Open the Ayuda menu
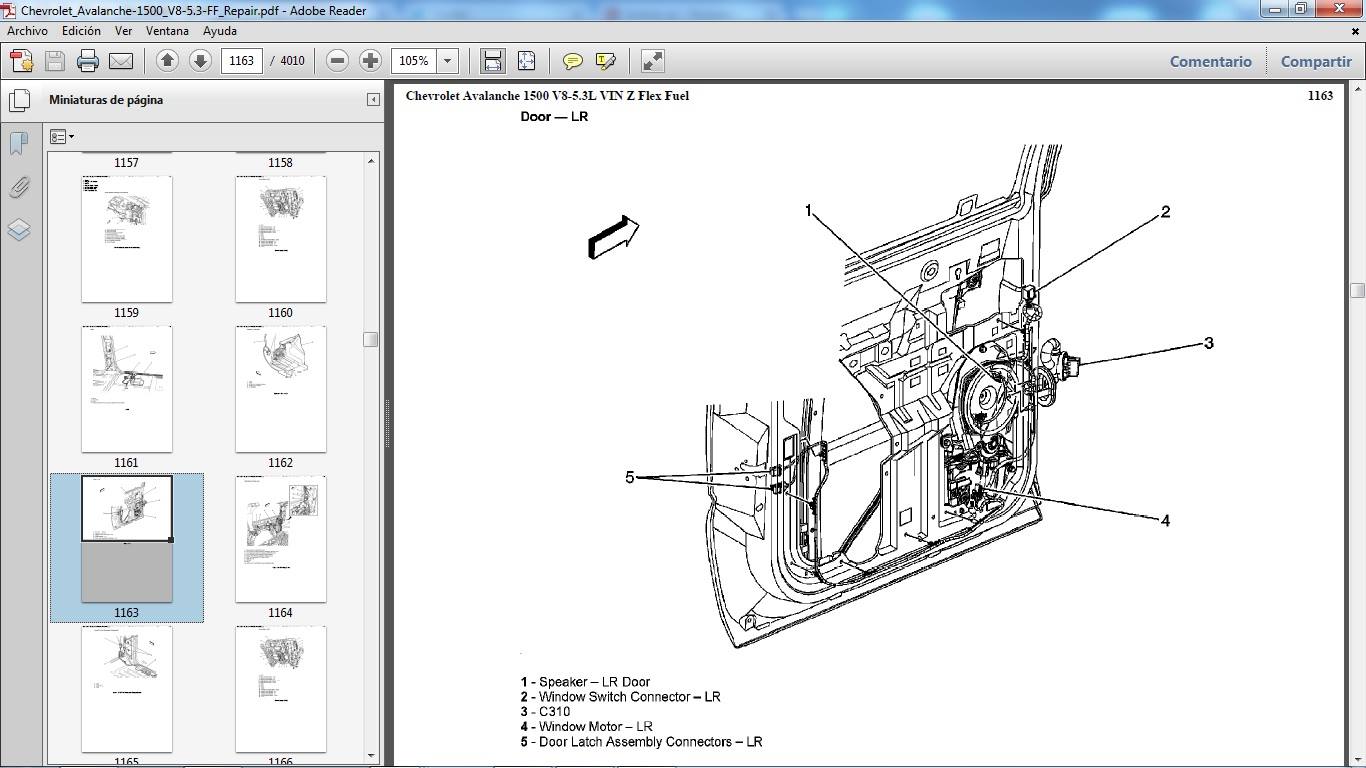This screenshot has height=768, width=1366. click(219, 31)
